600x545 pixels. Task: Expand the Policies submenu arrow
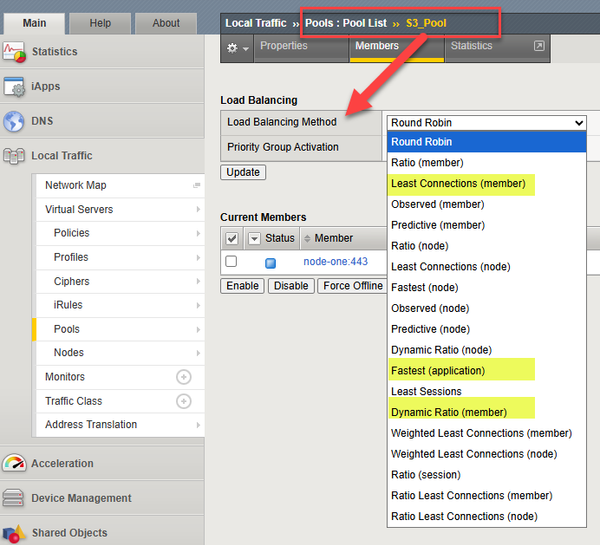point(198,233)
